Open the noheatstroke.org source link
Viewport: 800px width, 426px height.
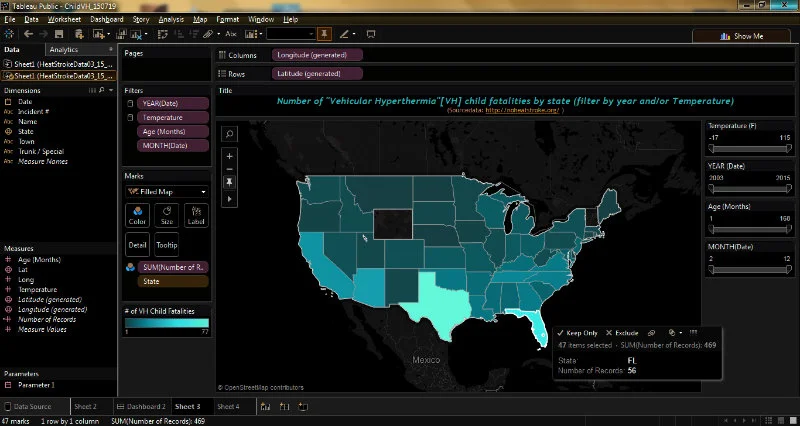coord(522,110)
